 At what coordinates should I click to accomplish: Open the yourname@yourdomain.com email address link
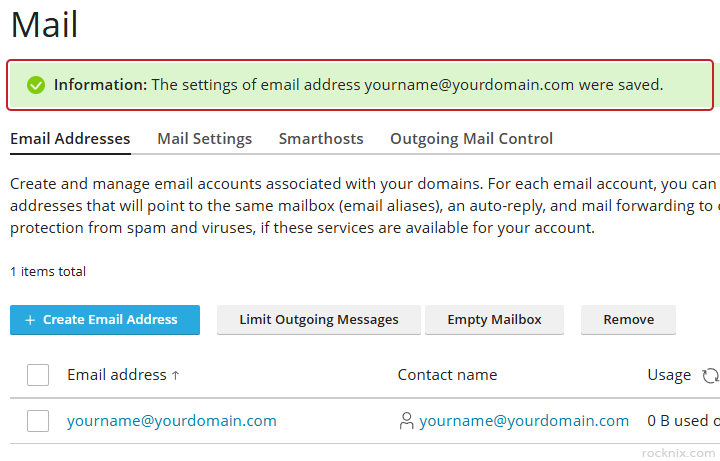coord(172,421)
